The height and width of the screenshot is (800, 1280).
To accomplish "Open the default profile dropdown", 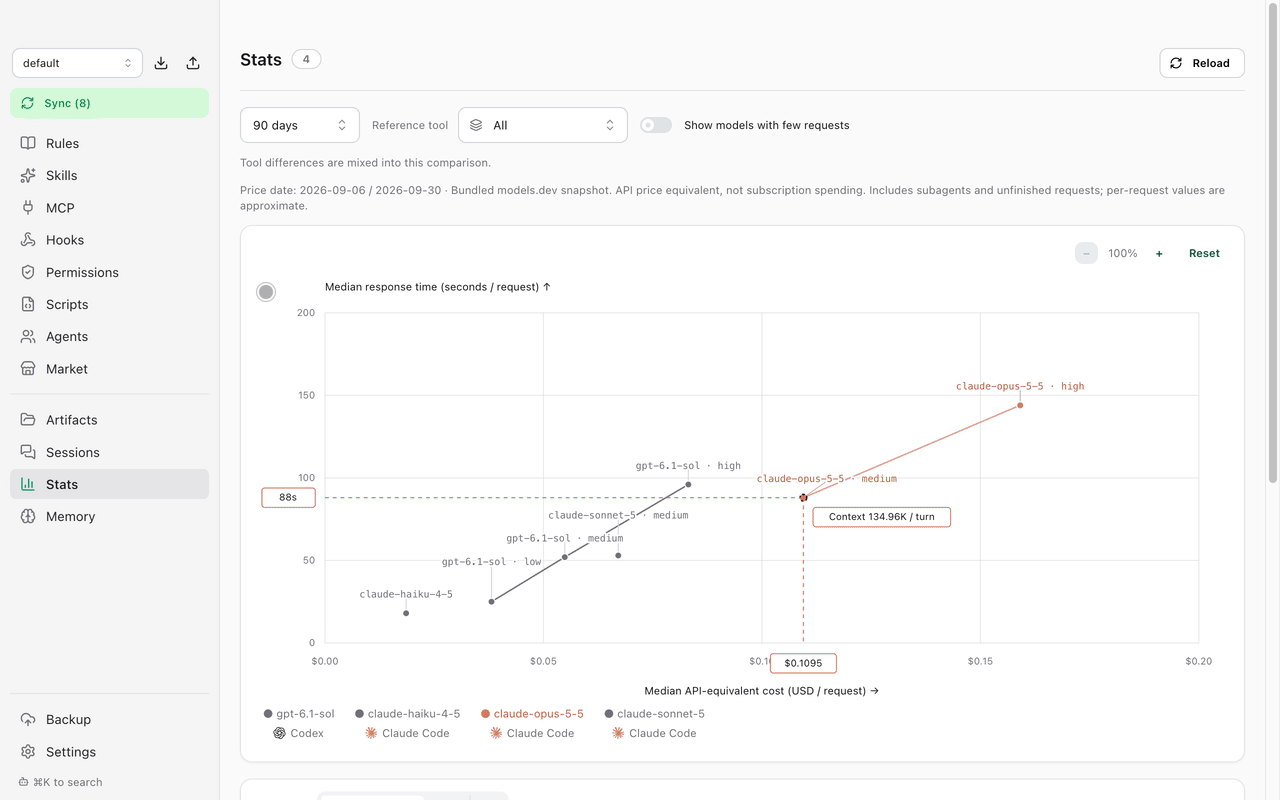I will click(x=77, y=63).
